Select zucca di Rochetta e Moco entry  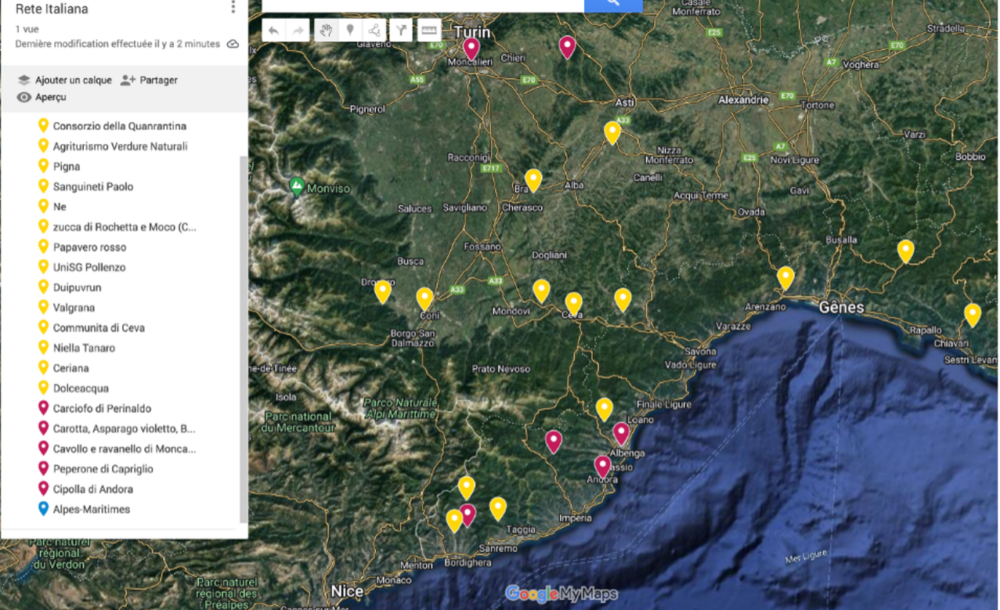coord(124,227)
